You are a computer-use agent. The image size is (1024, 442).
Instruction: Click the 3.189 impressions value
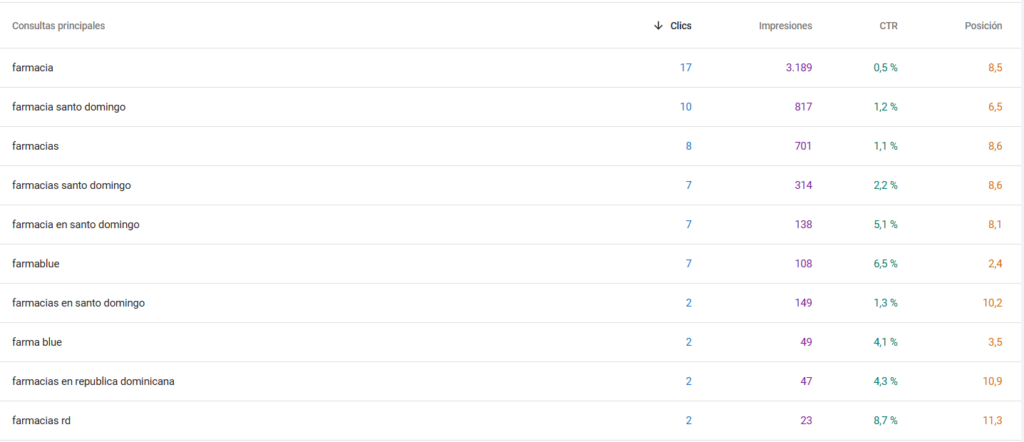(x=798, y=68)
